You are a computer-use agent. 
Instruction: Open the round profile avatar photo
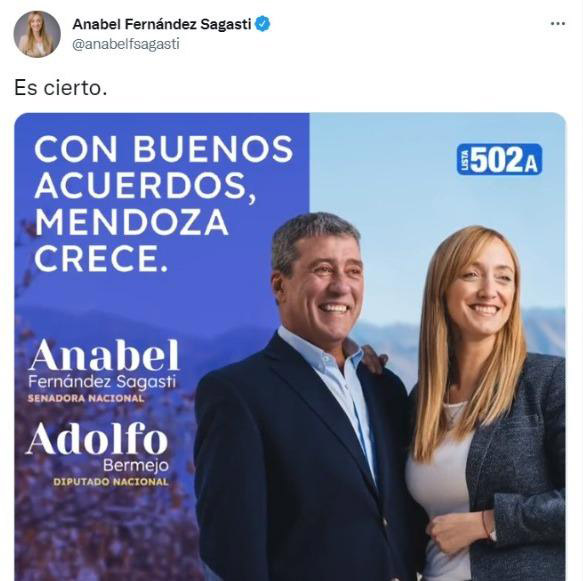37,34
